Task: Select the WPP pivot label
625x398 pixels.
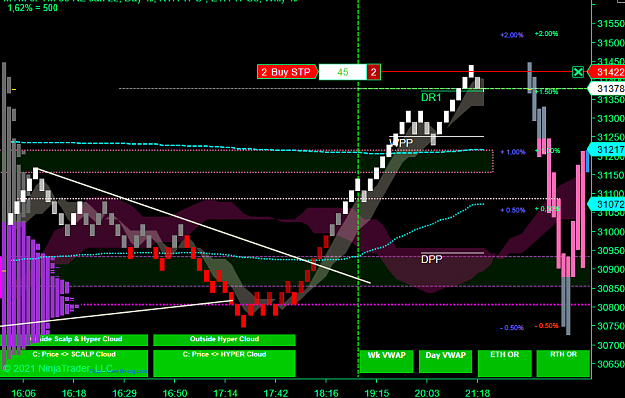Action: (x=401, y=143)
